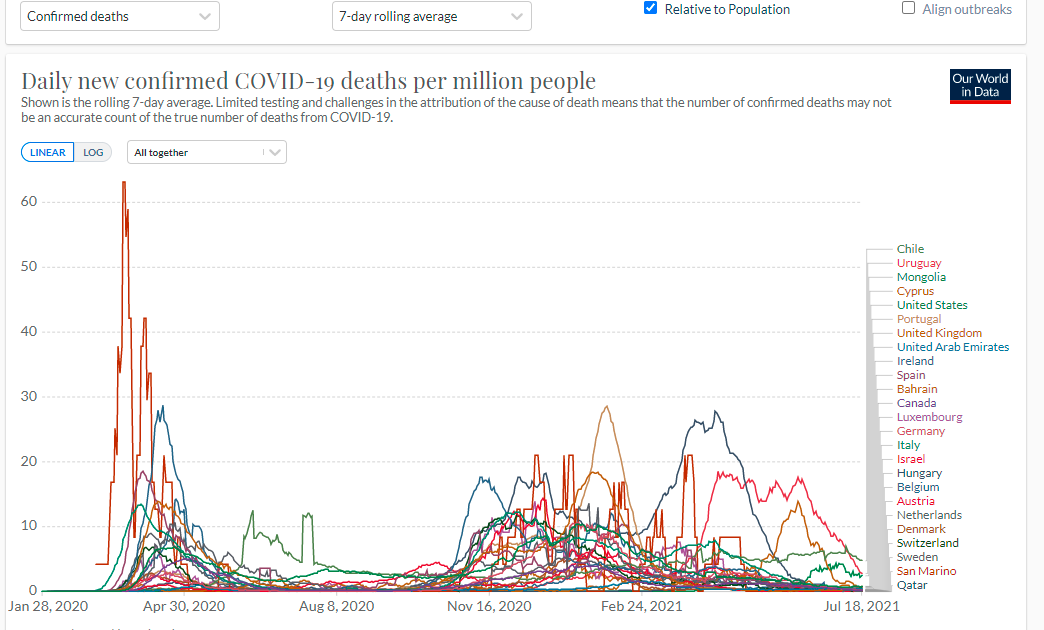Switch the chart scale to LOG
The image size is (1044, 630).
pos(93,153)
